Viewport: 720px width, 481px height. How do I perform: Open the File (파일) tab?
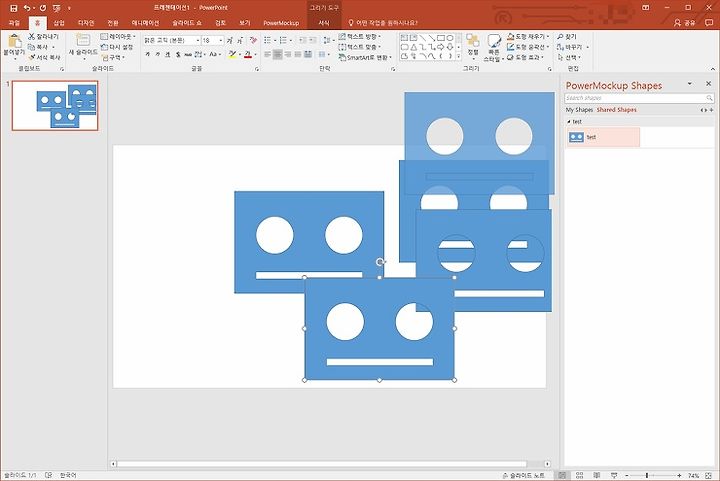click(x=14, y=22)
